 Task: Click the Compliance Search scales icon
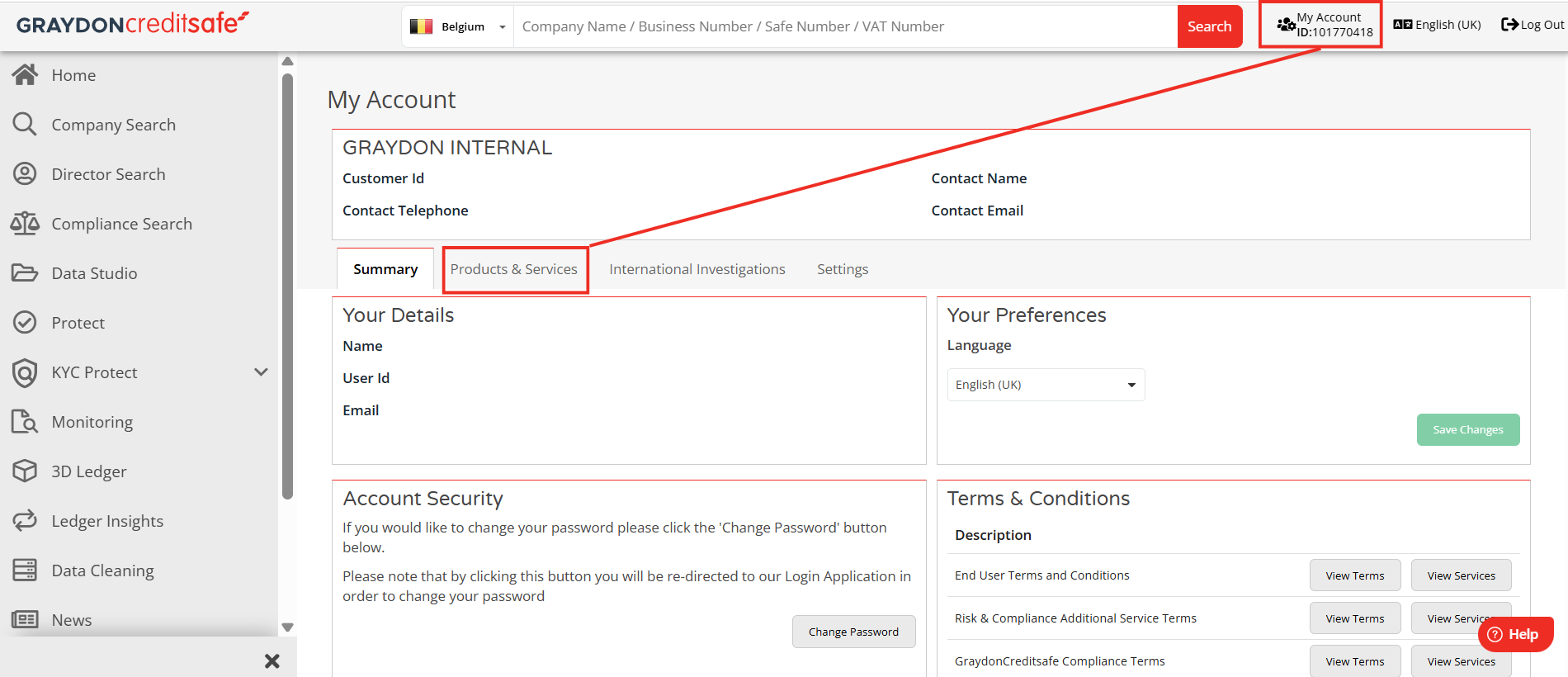[25, 224]
